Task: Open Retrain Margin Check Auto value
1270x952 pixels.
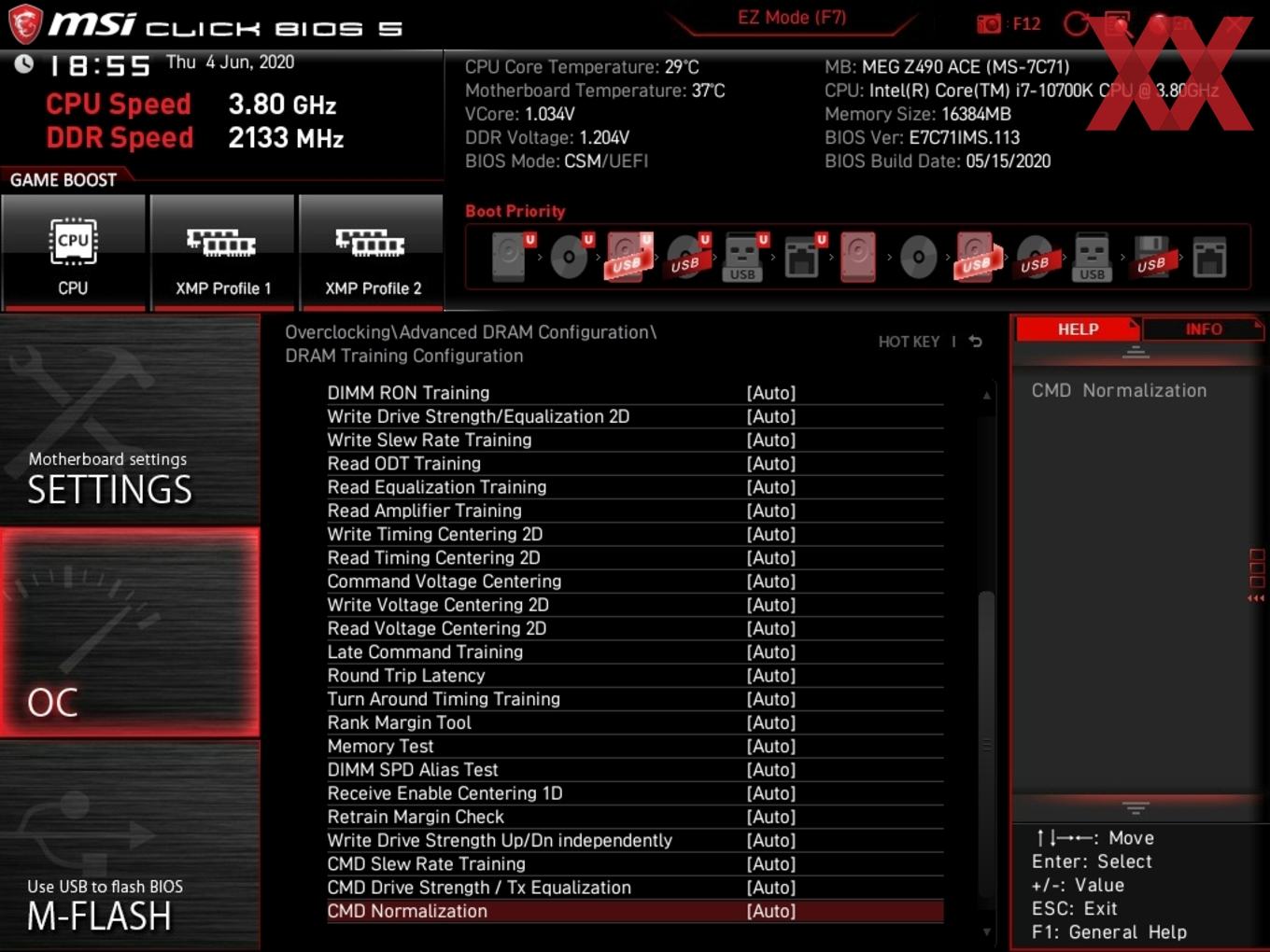Action: 771,817
